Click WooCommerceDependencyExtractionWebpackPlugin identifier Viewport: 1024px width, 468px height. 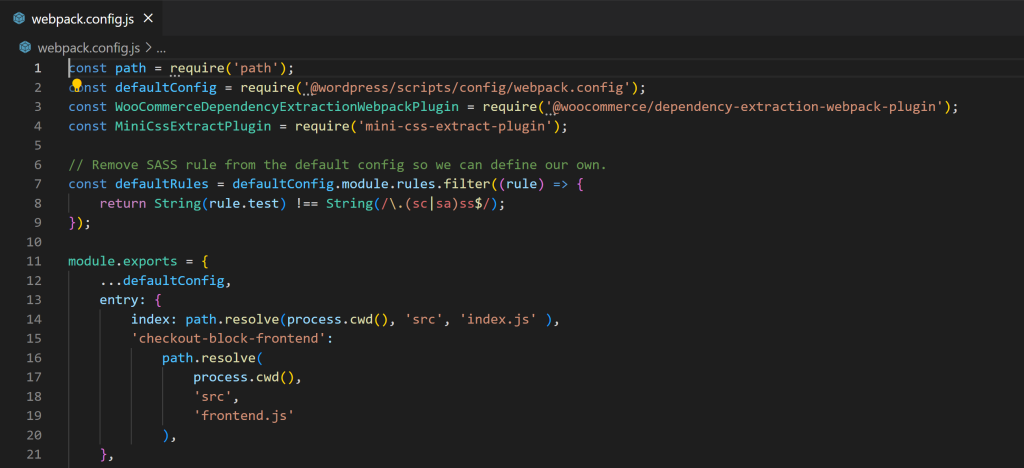[x=287, y=107]
